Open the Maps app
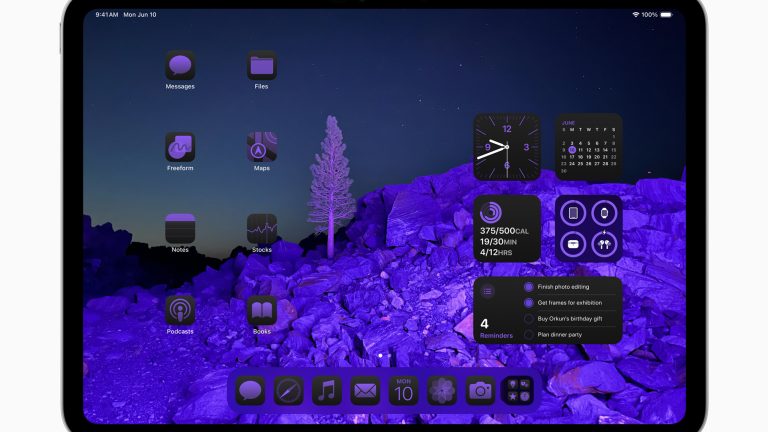 pyautogui.click(x=262, y=148)
